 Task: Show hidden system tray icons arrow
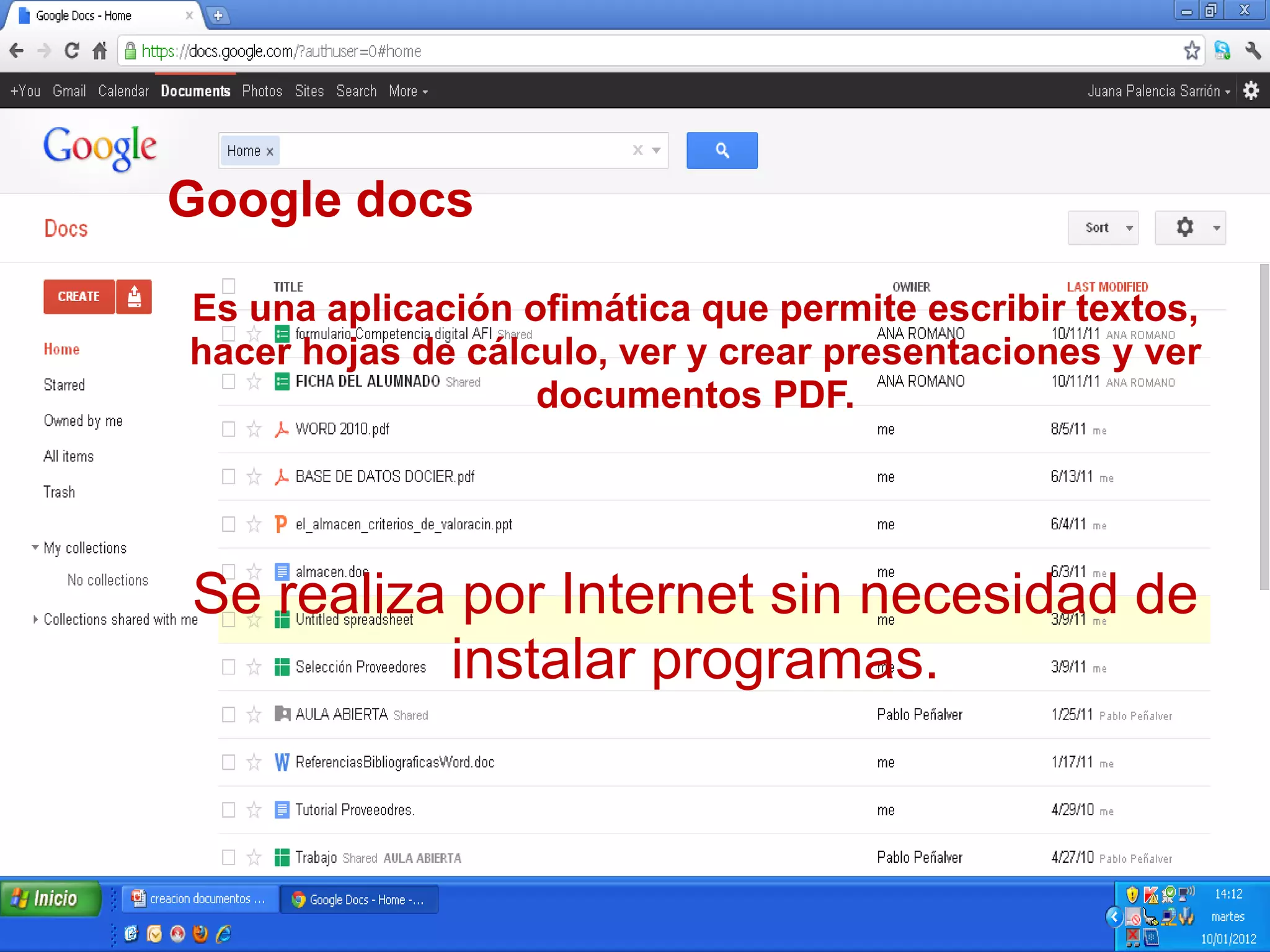[x=1114, y=916]
